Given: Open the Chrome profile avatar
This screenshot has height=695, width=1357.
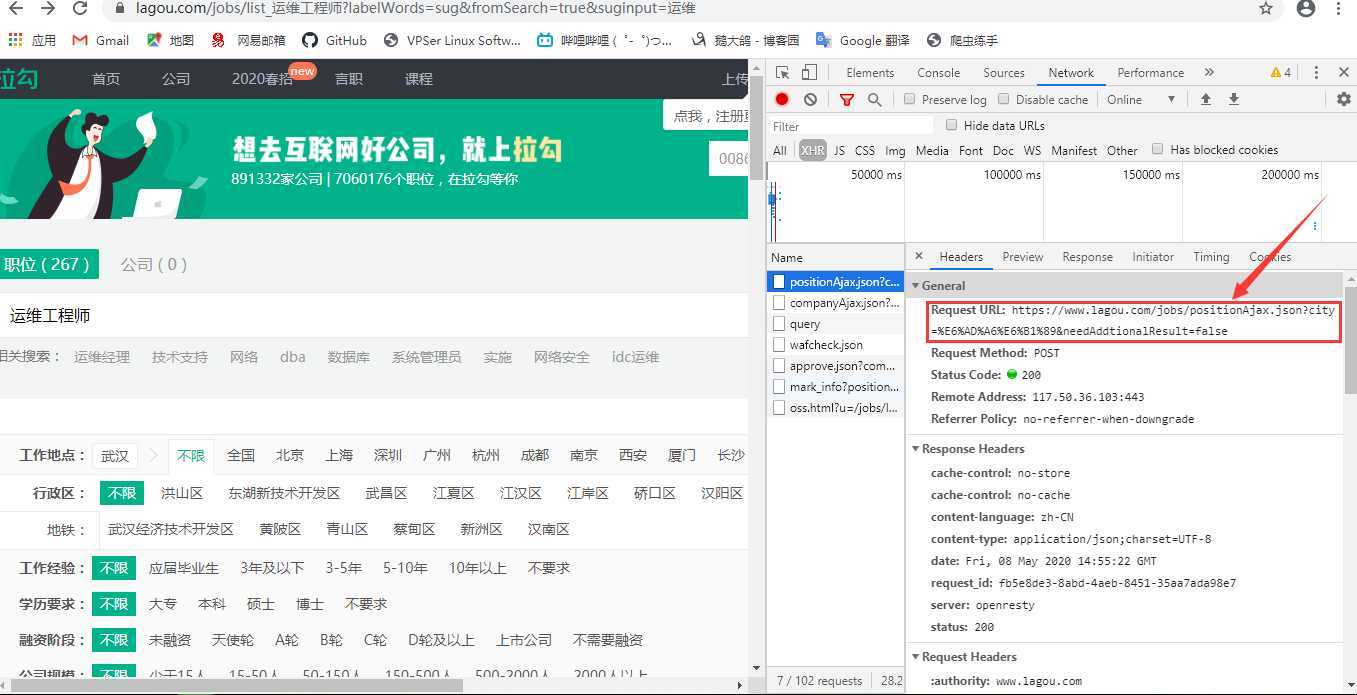Looking at the screenshot, I should [x=1305, y=8].
